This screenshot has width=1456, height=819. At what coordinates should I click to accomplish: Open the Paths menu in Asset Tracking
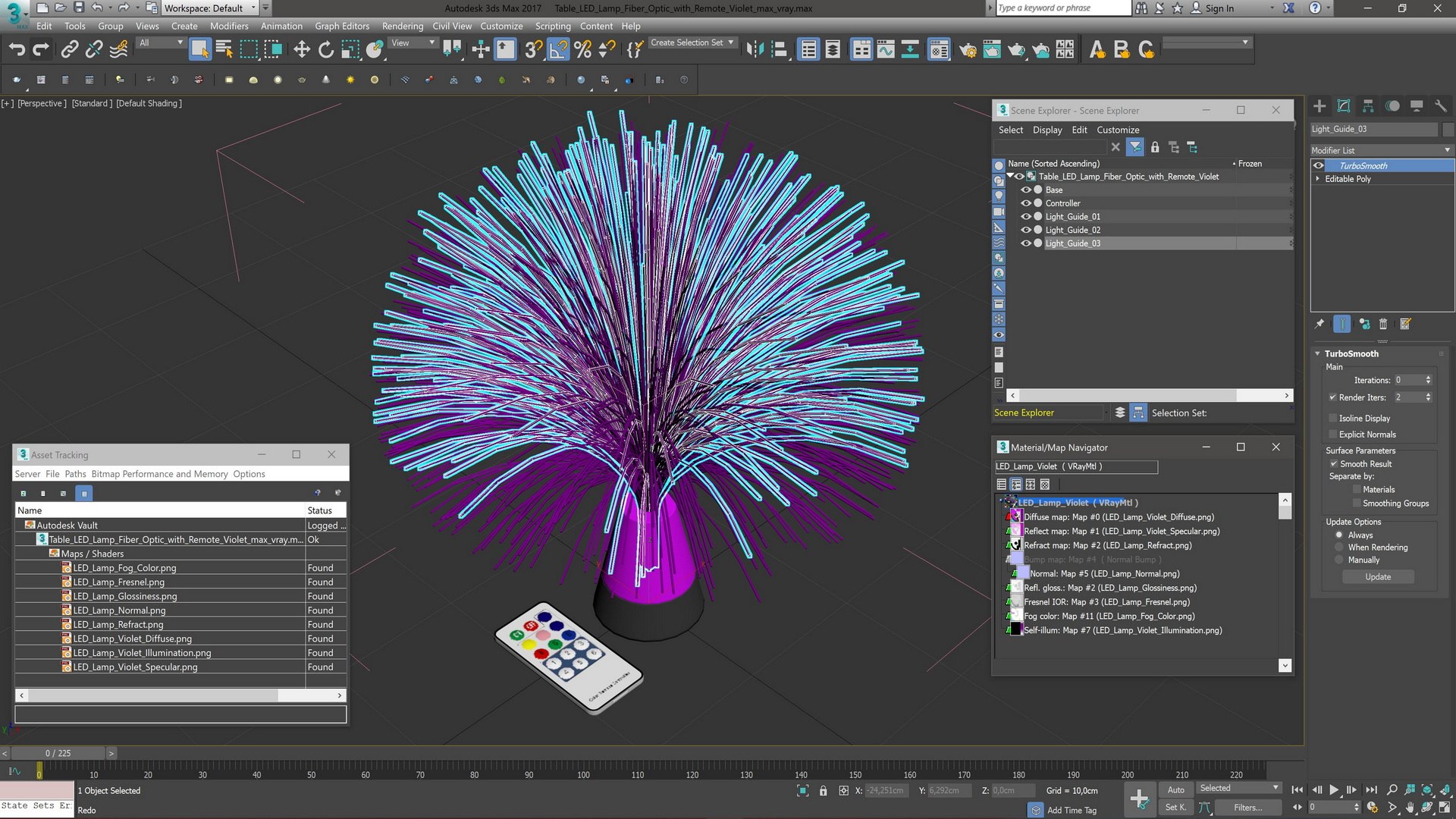click(x=75, y=474)
